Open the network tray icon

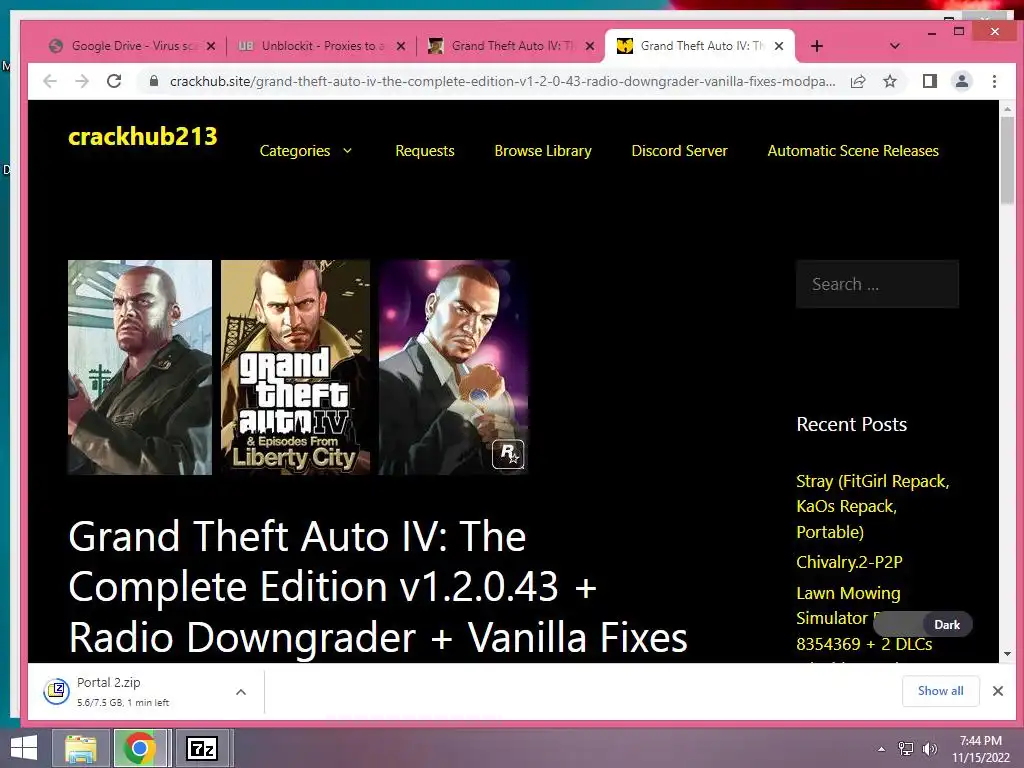click(905, 749)
